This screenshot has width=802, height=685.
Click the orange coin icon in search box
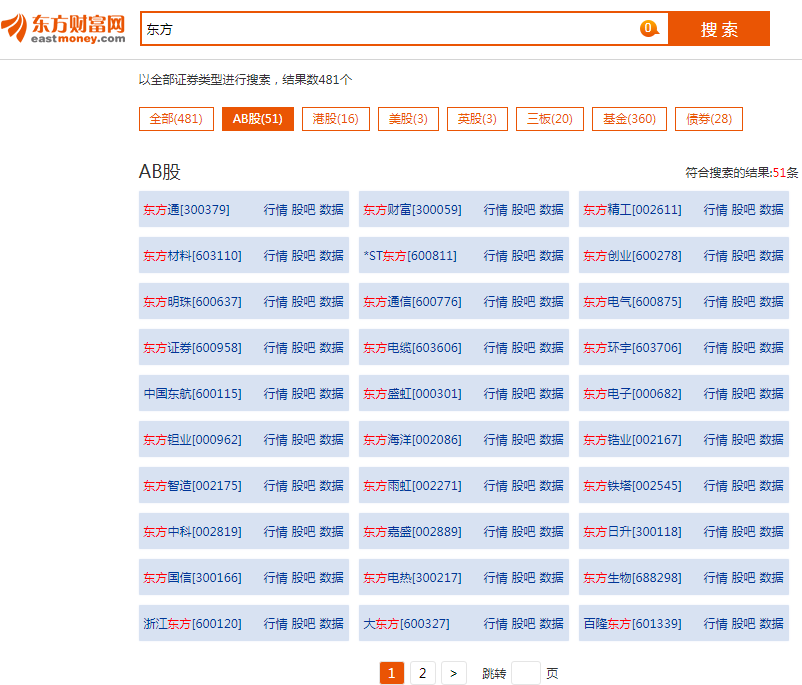pos(649,28)
